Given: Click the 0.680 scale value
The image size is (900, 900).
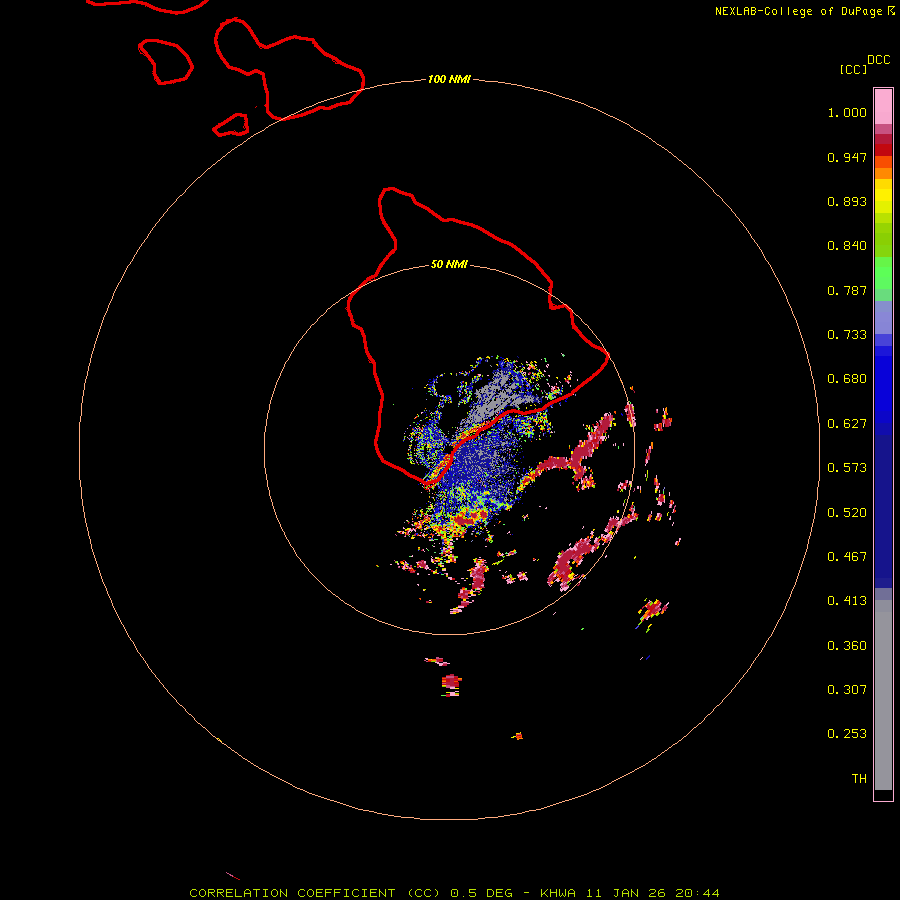Looking at the screenshot, I should tap(847, 379).
